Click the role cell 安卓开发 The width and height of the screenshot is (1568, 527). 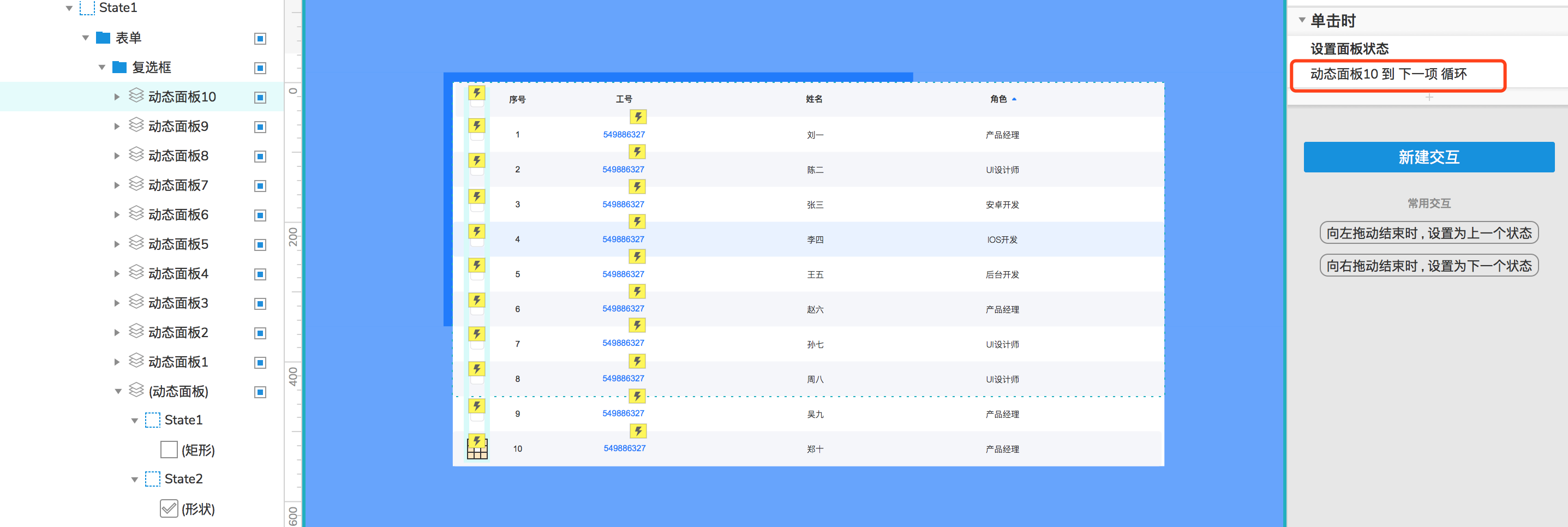tap(1002, 205)
